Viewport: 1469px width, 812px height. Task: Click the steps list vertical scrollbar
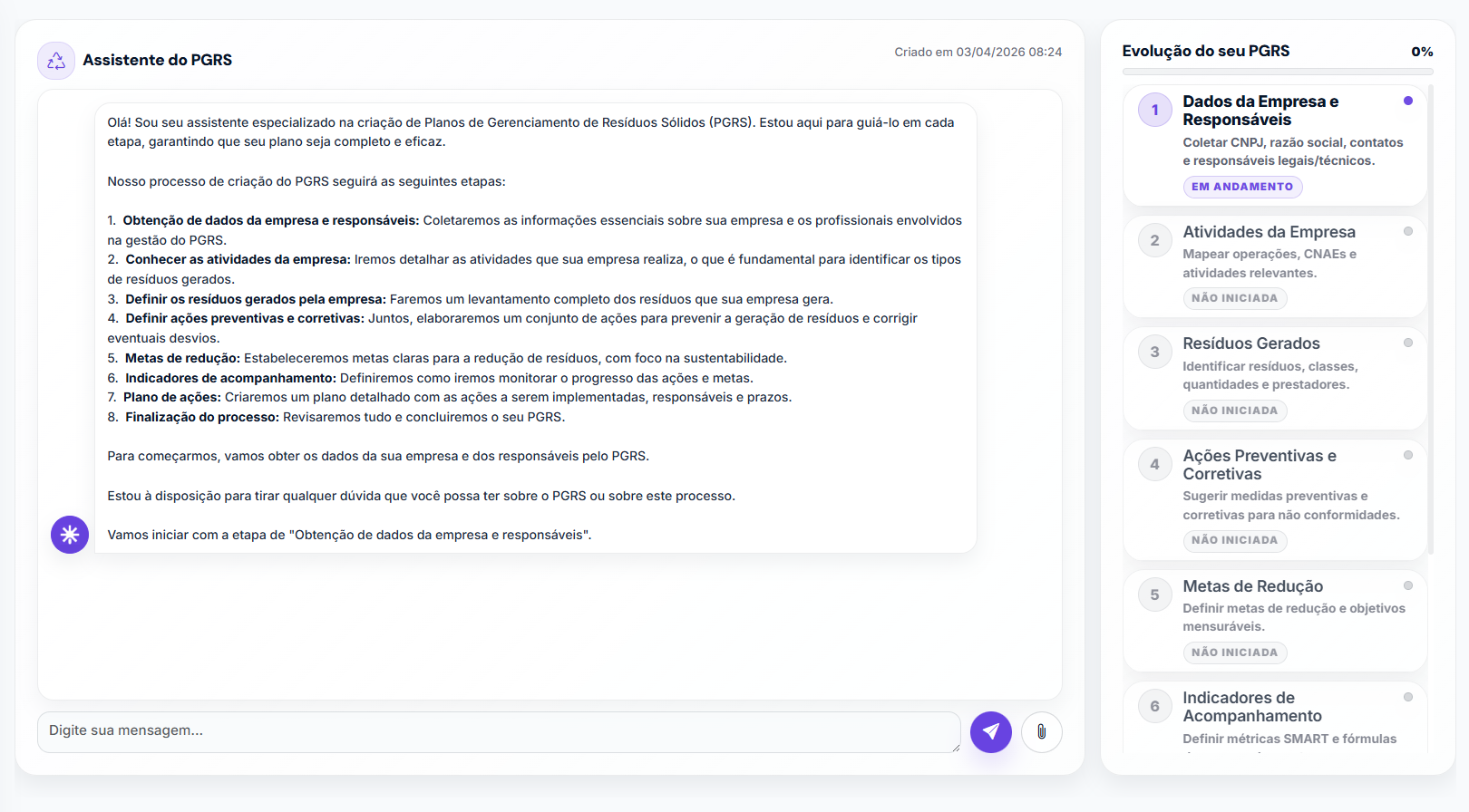tap(1431, 319)
